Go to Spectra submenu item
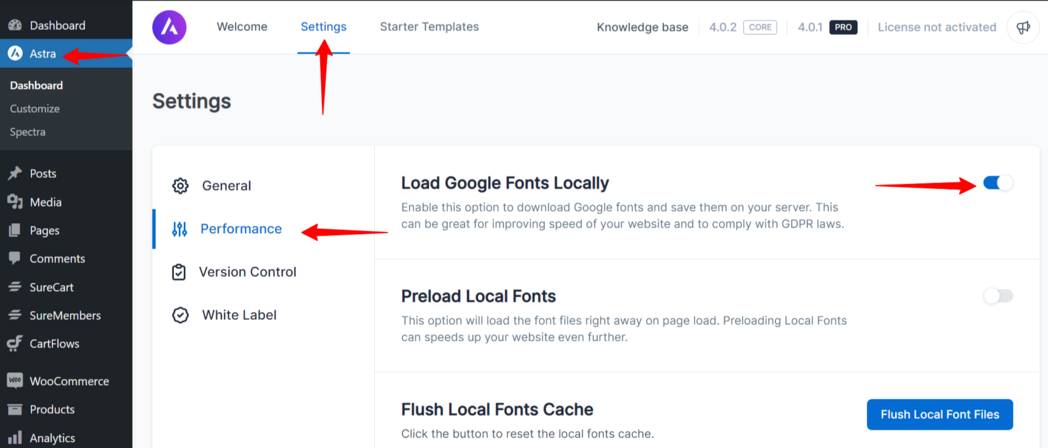The height and width of the screenshot is (448, 1048). (28, 132)
